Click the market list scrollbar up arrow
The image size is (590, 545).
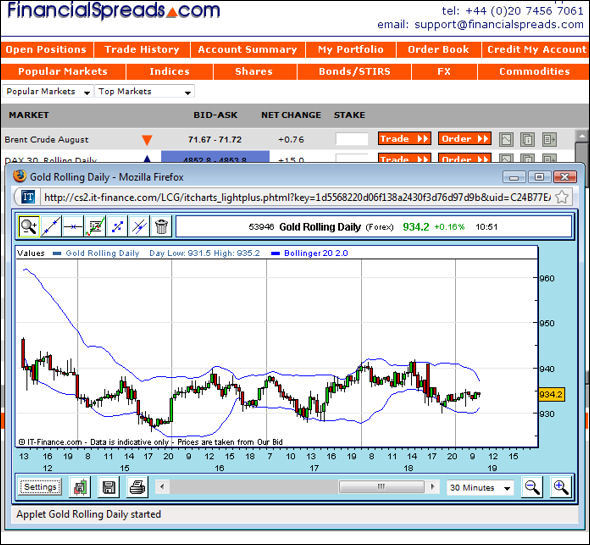point(582,135)
